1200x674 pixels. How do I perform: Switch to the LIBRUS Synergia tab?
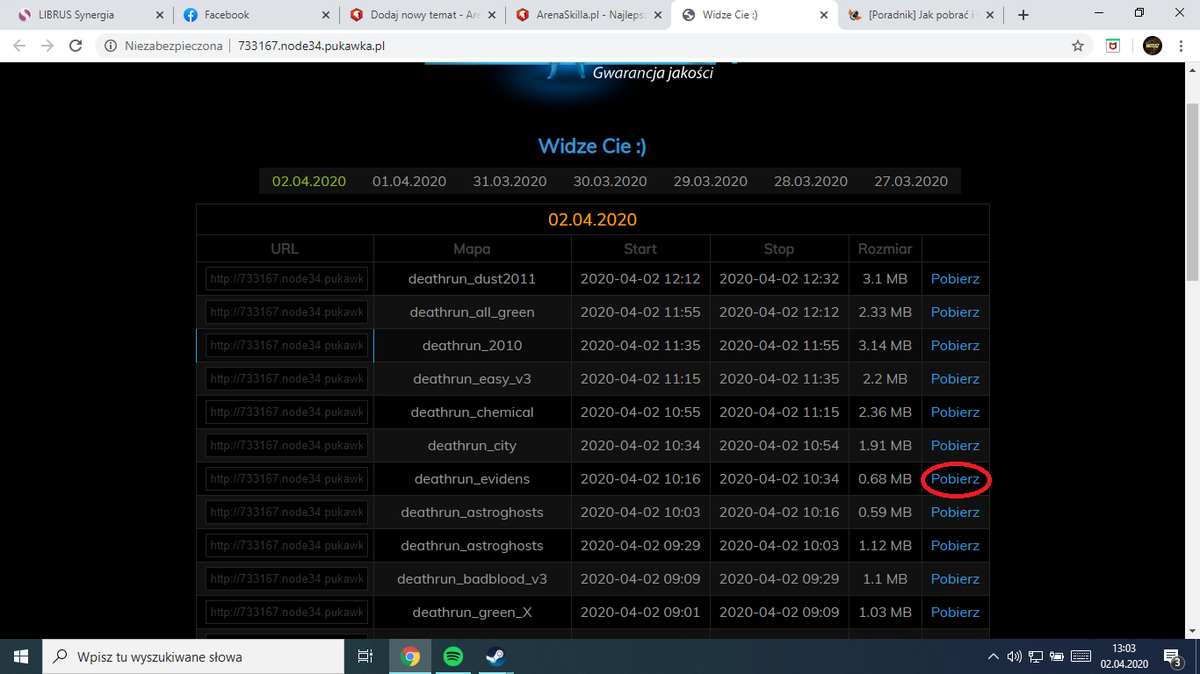click(x=88, y=15)
